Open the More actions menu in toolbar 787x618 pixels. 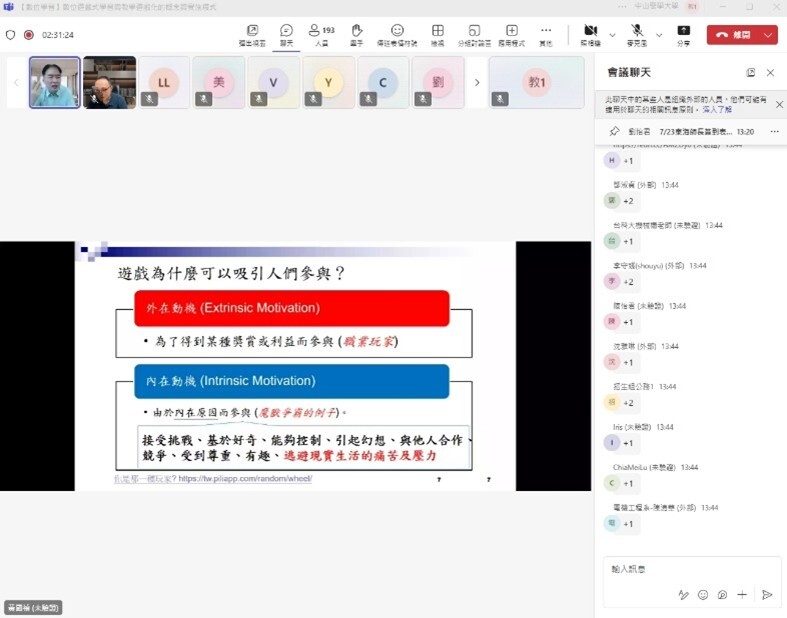coord(545,34)
